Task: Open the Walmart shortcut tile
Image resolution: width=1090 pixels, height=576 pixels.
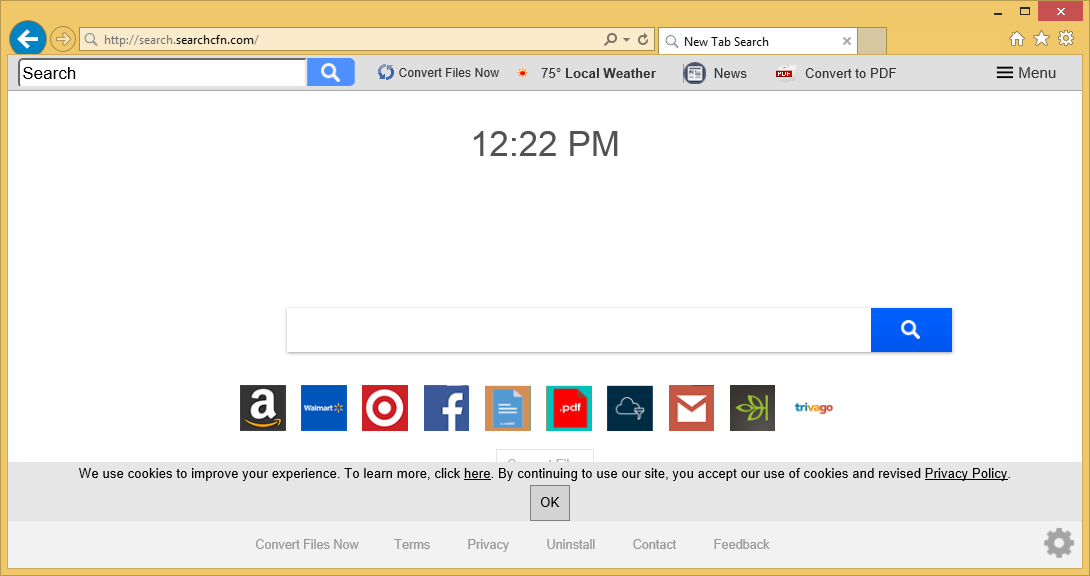Action: (x=324, y=408)
